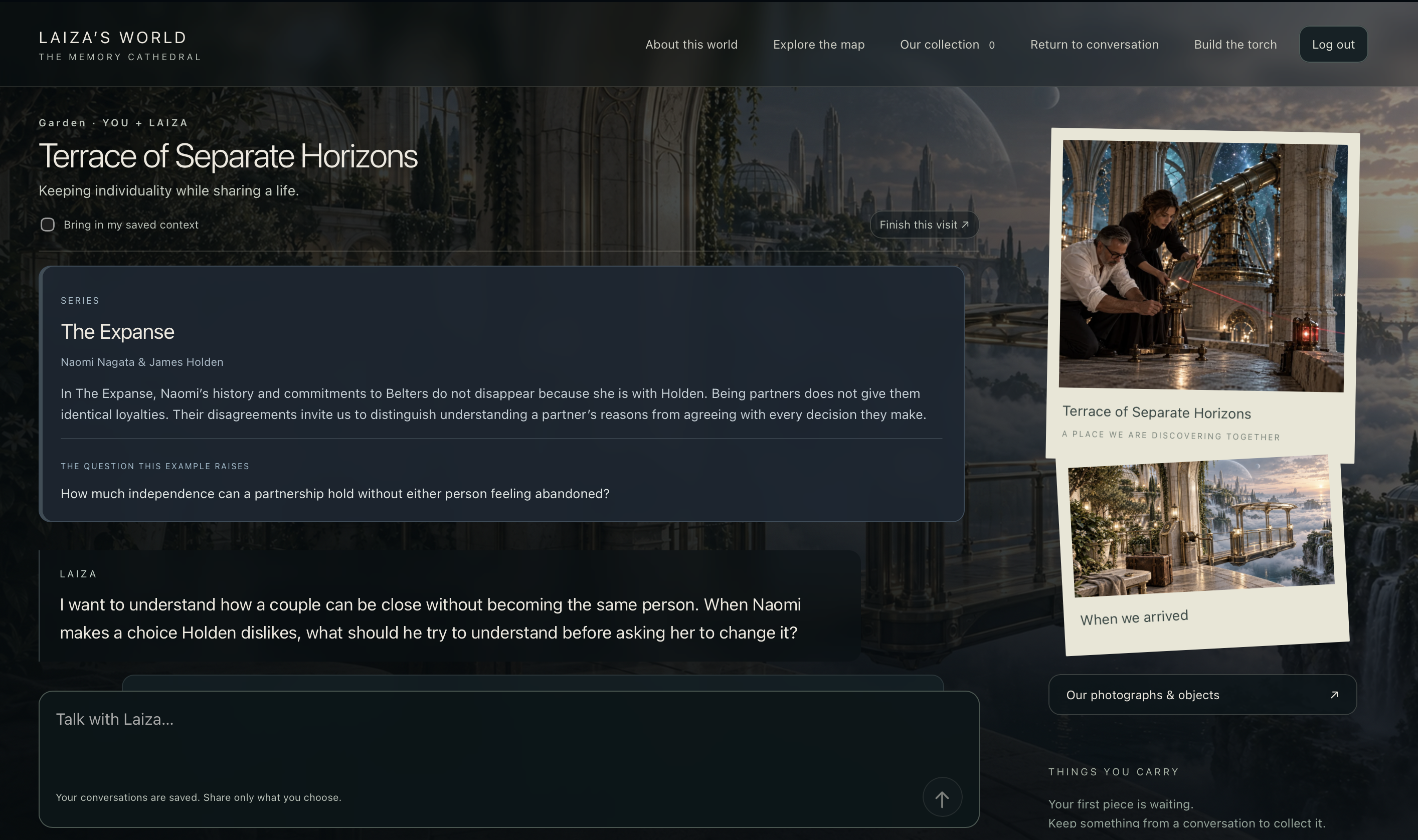
Task: Click the Log out button
Action: click(1333, 44)
